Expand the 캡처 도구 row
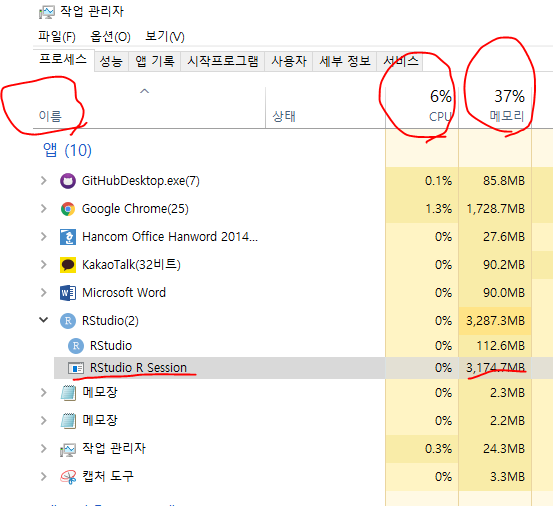 pos(43,476)
